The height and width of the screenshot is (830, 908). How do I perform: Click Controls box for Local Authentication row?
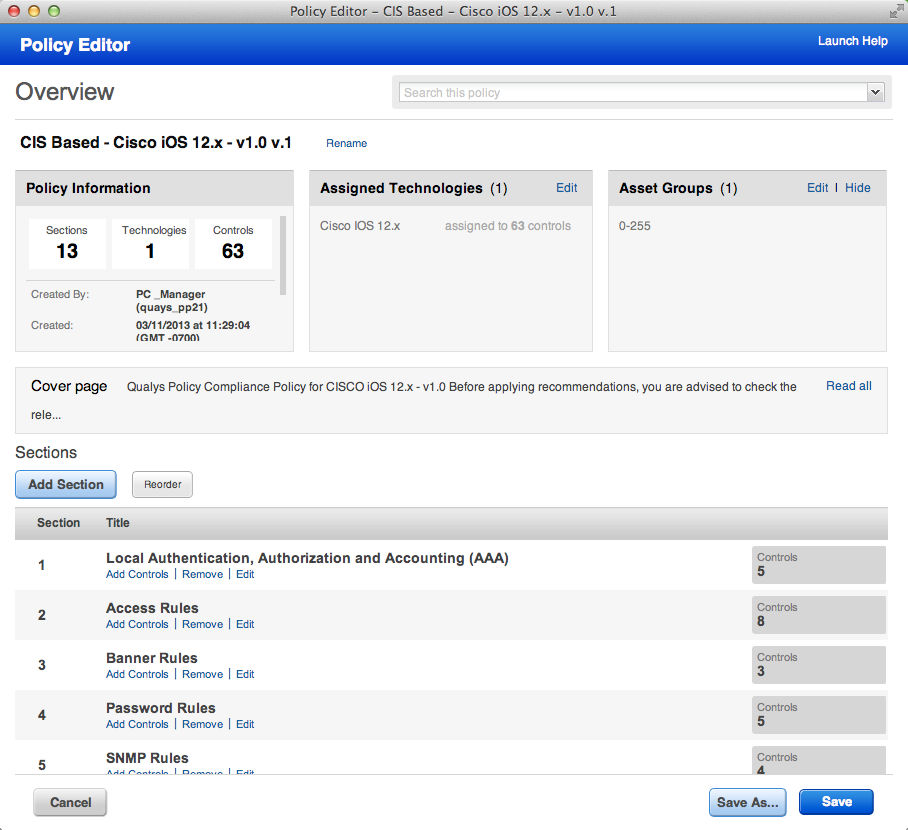(819, 565)
